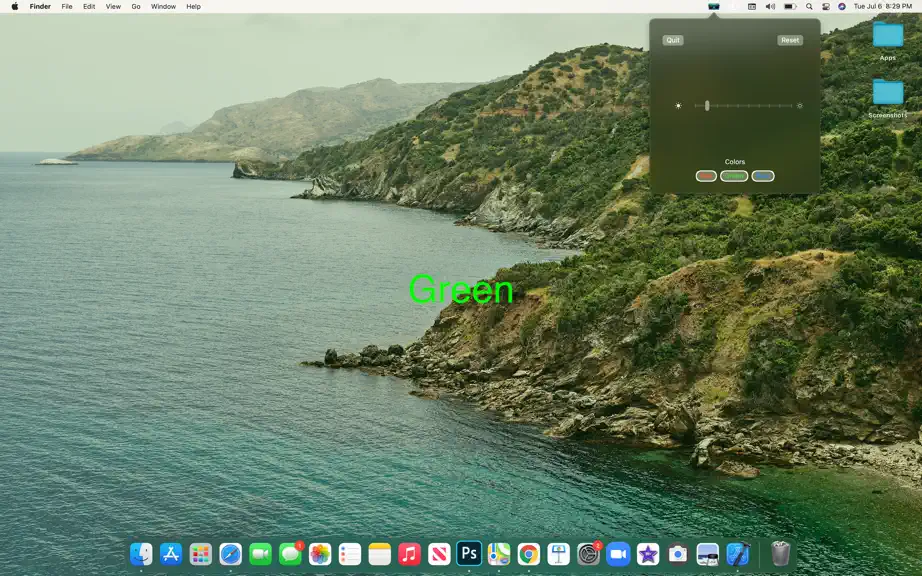Click the keyboard input menu bar icon
The image size is (922, 576).
pyautogui.click(x=751, y=6)
